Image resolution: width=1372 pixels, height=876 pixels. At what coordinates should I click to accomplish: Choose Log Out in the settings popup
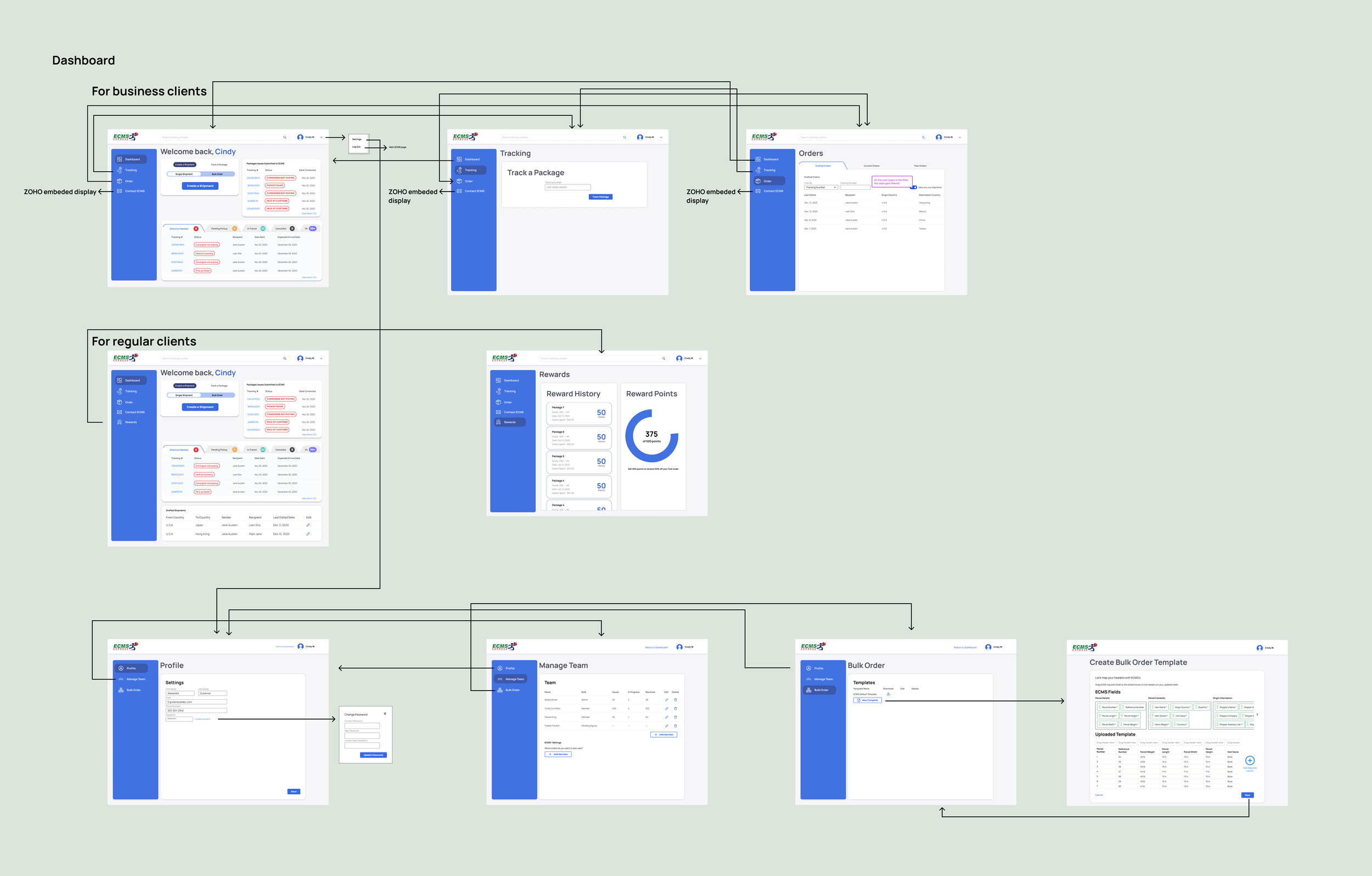pos(356,147)
